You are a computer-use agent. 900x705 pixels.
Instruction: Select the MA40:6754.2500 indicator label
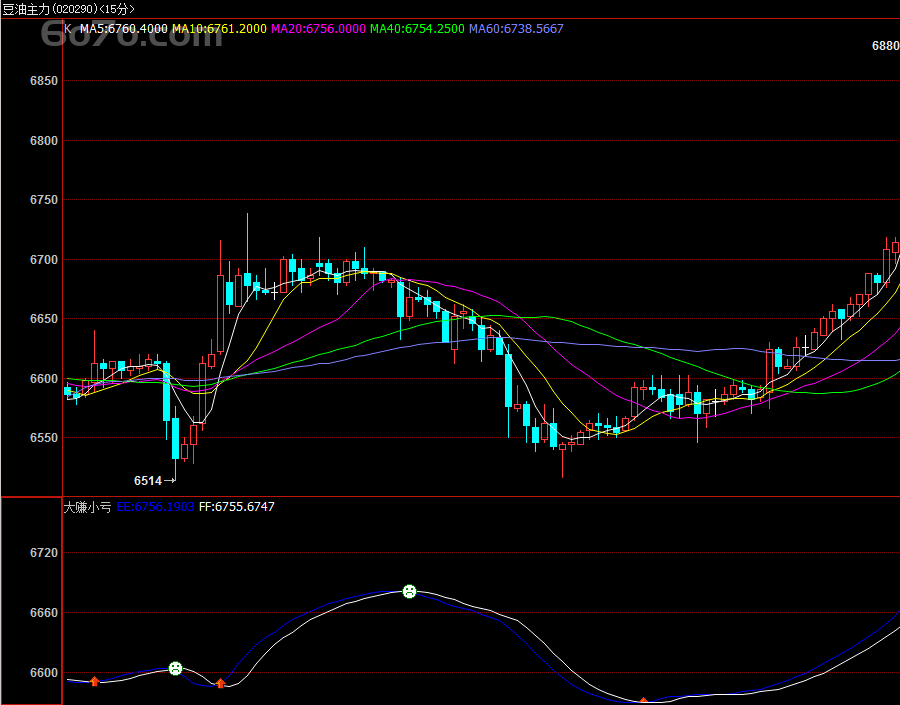(x=417, y=29)
